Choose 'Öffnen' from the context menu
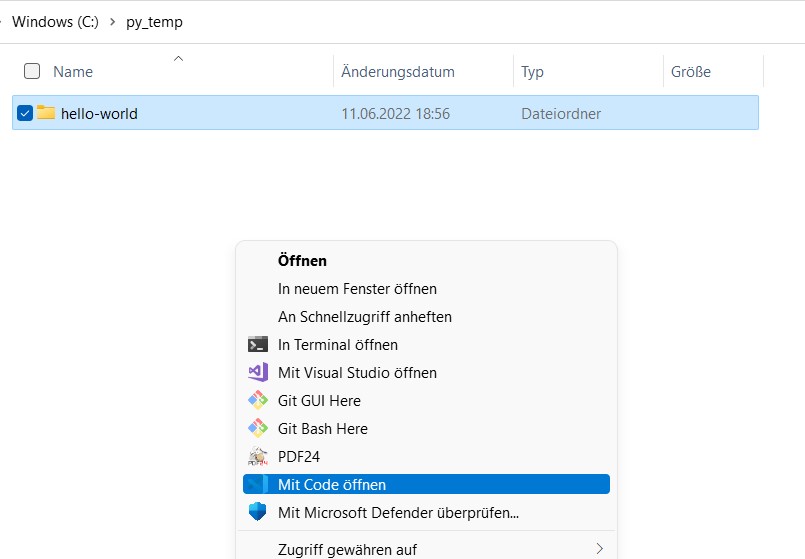The height and width of the screenshot is (559, 805). point(302,261)
